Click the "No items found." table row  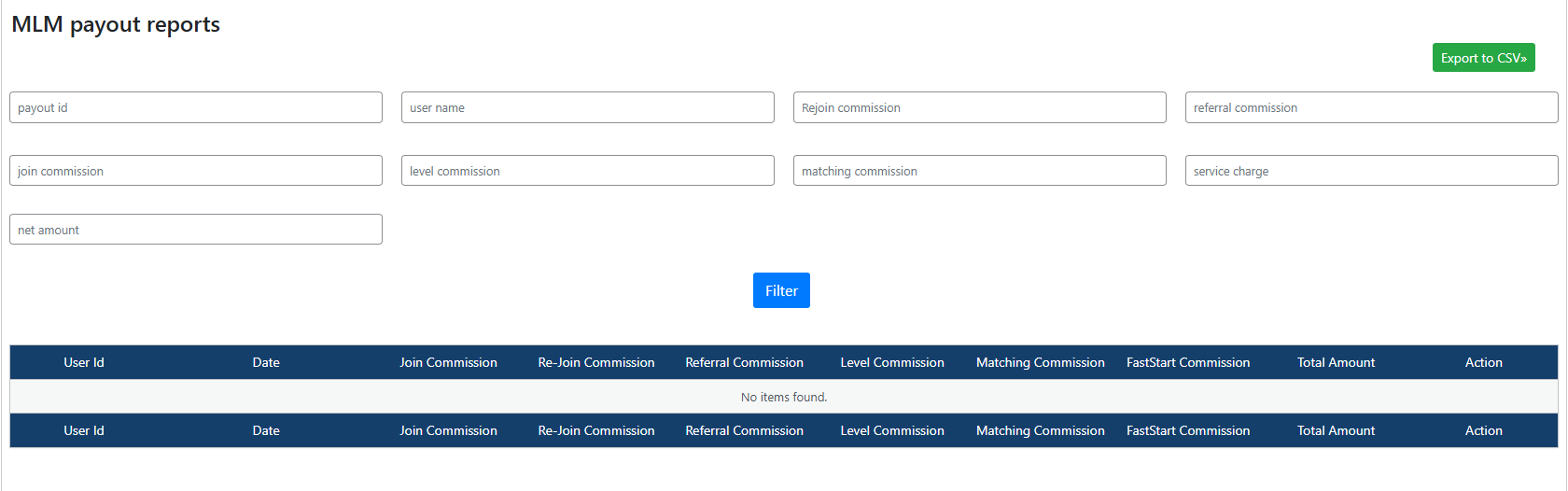click(784, 397)
